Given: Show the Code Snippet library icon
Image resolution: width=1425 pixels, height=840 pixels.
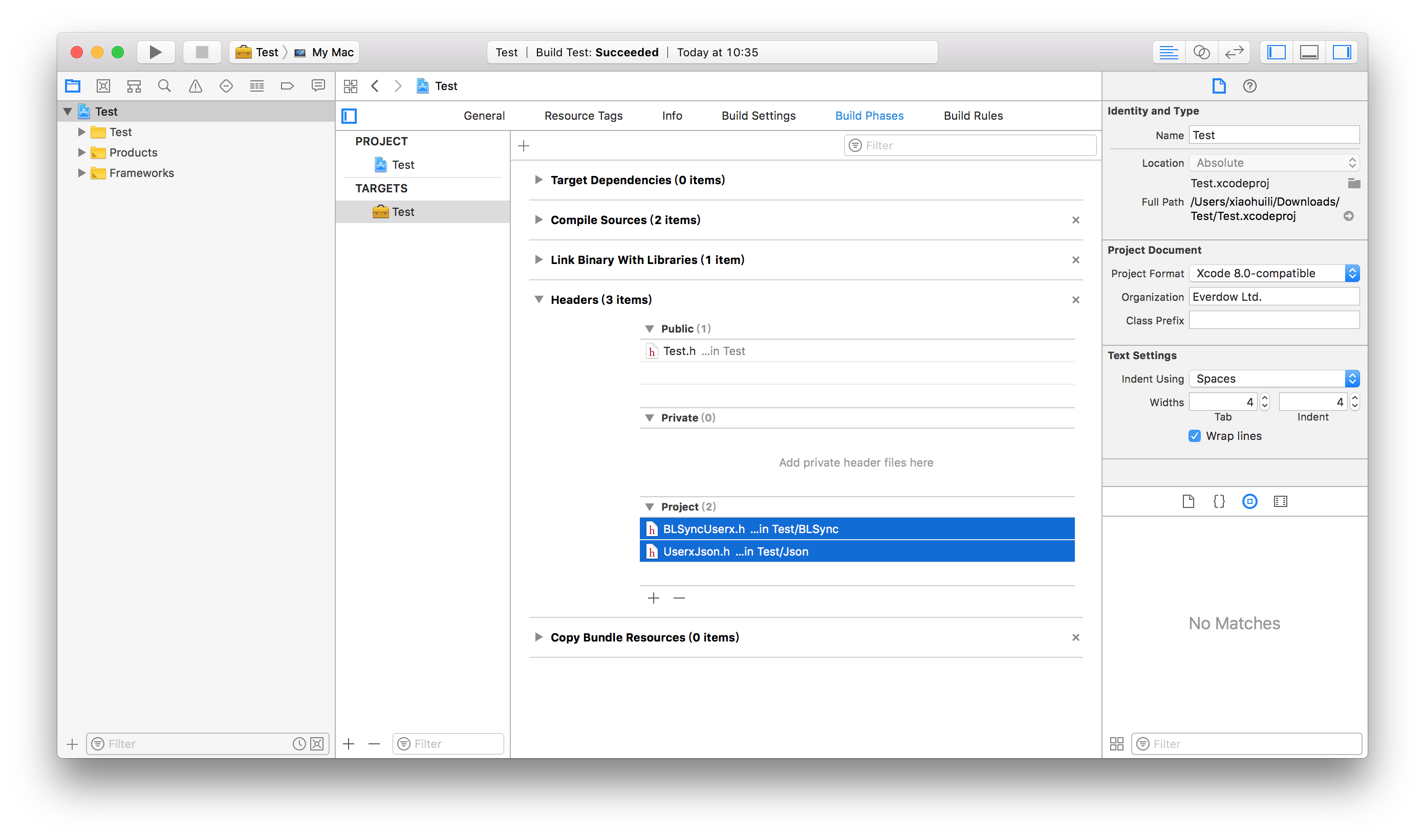Looking at the screenshot, I should pyautogui.click(x=1219, y=501).
